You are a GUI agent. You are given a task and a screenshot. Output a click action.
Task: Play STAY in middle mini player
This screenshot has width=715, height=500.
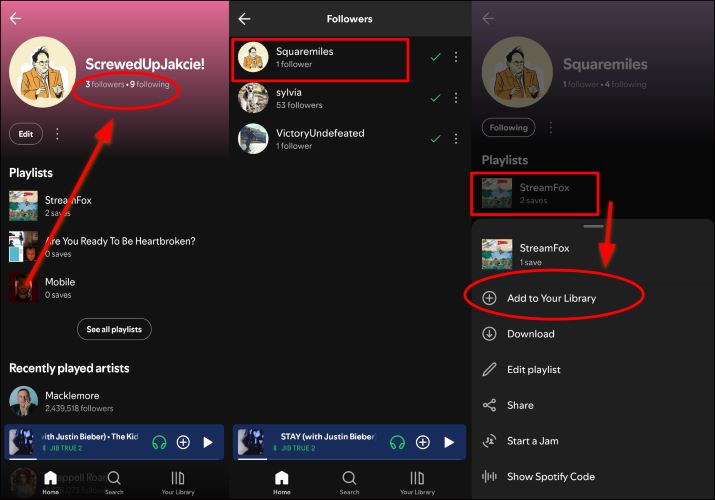pos(449,442)
